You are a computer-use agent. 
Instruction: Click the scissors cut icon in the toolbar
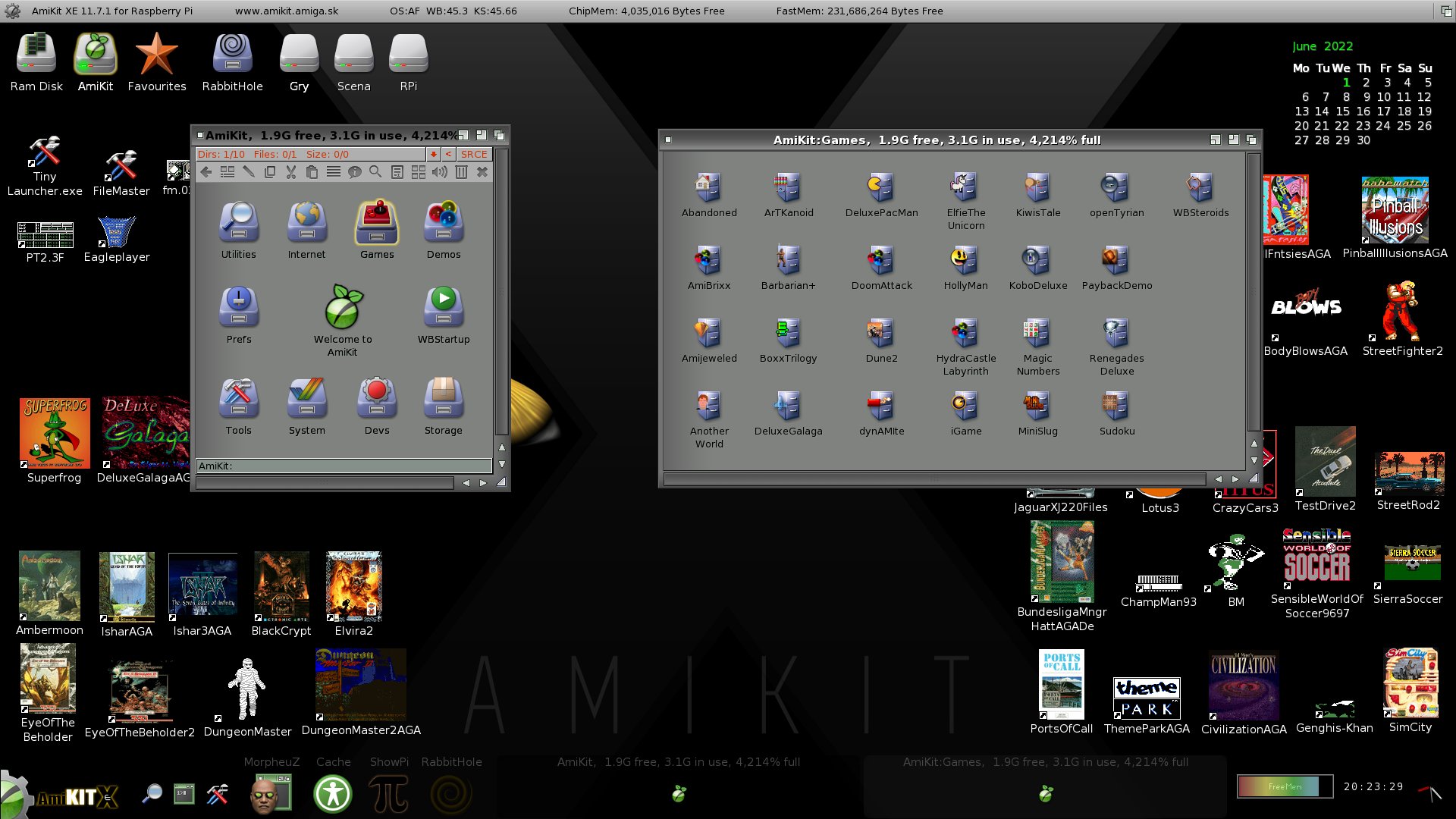click(290, 172)
